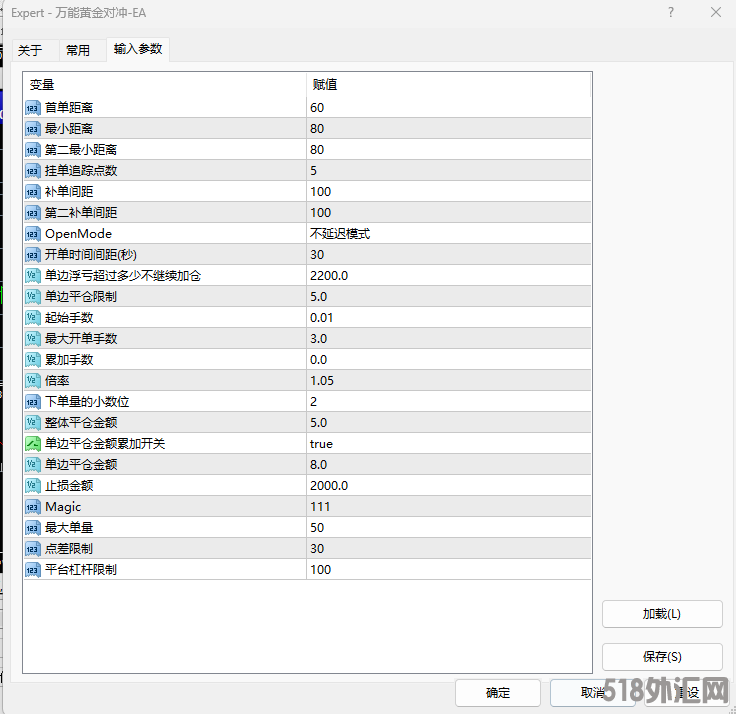The image size is (736, 714).
Task: Click the icon beside 单边浮亏超过多少不继续加仓
Action: point(33,276)
